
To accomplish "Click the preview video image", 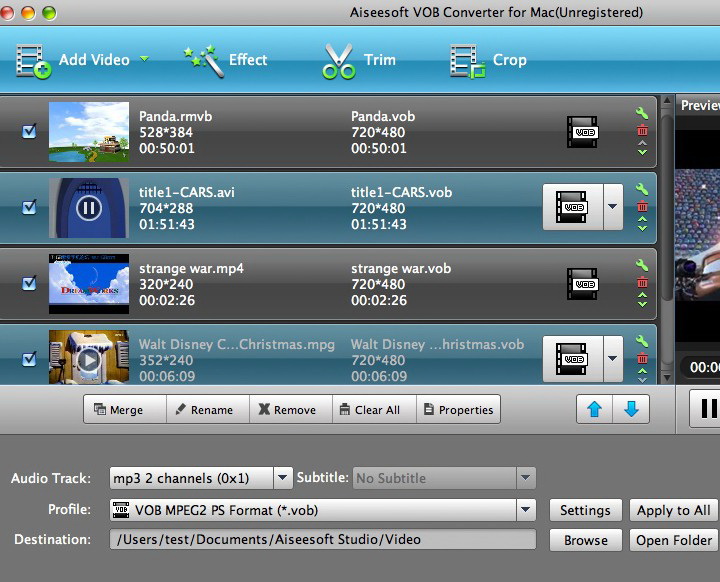I will pyautogui.click(x=698, y=234).
